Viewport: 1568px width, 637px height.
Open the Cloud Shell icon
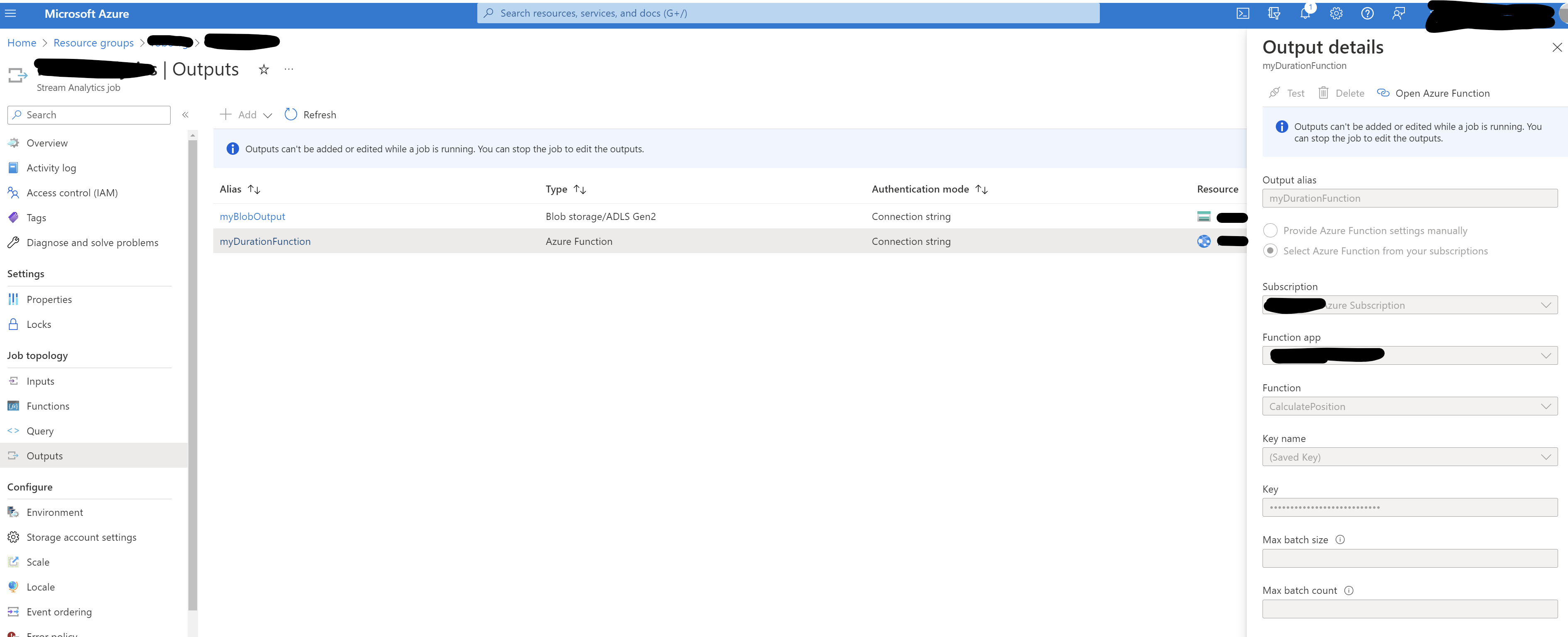click(x=1242, y=13)
